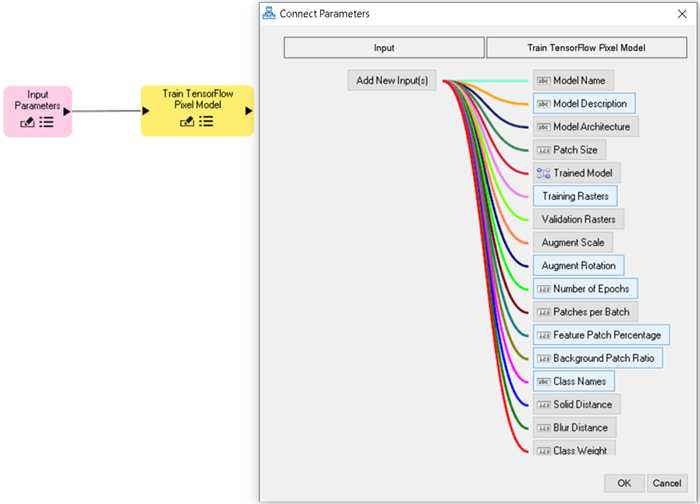Screen dimensions: 700x504
Task: Select Train TensorFlow Pixel Model column header
Action: tap(585, 48)
